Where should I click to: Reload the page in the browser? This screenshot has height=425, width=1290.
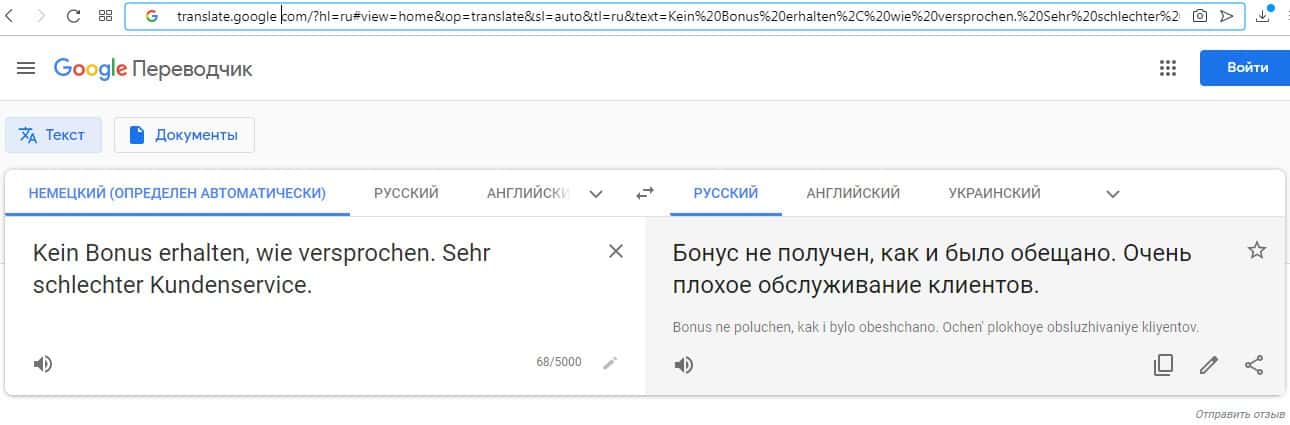pos(73,16)
